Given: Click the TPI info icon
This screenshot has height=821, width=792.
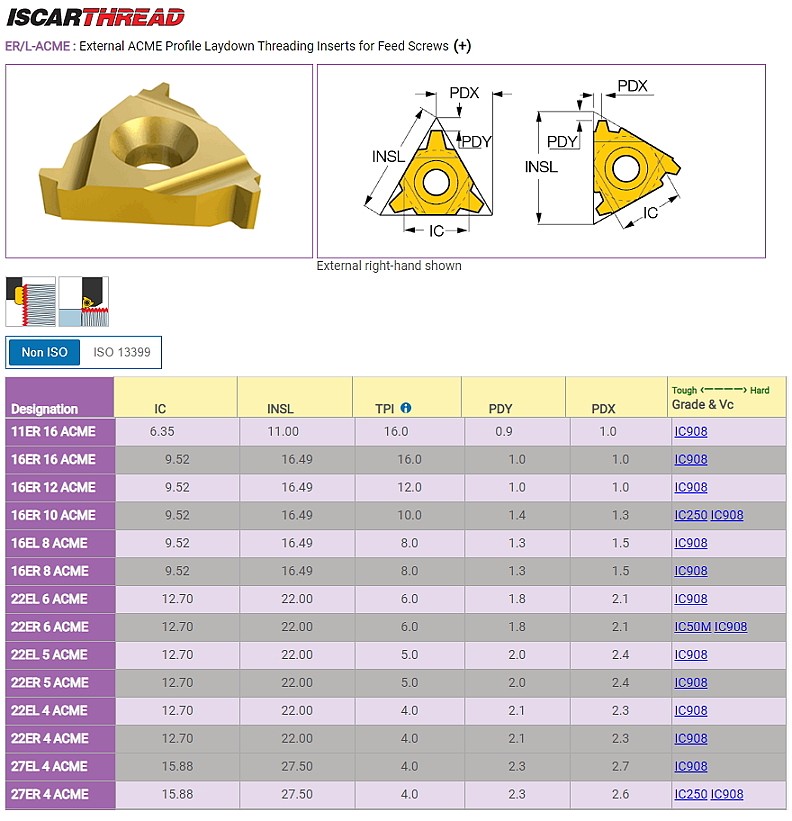Looking at the screenshot, I should (406, 407).
